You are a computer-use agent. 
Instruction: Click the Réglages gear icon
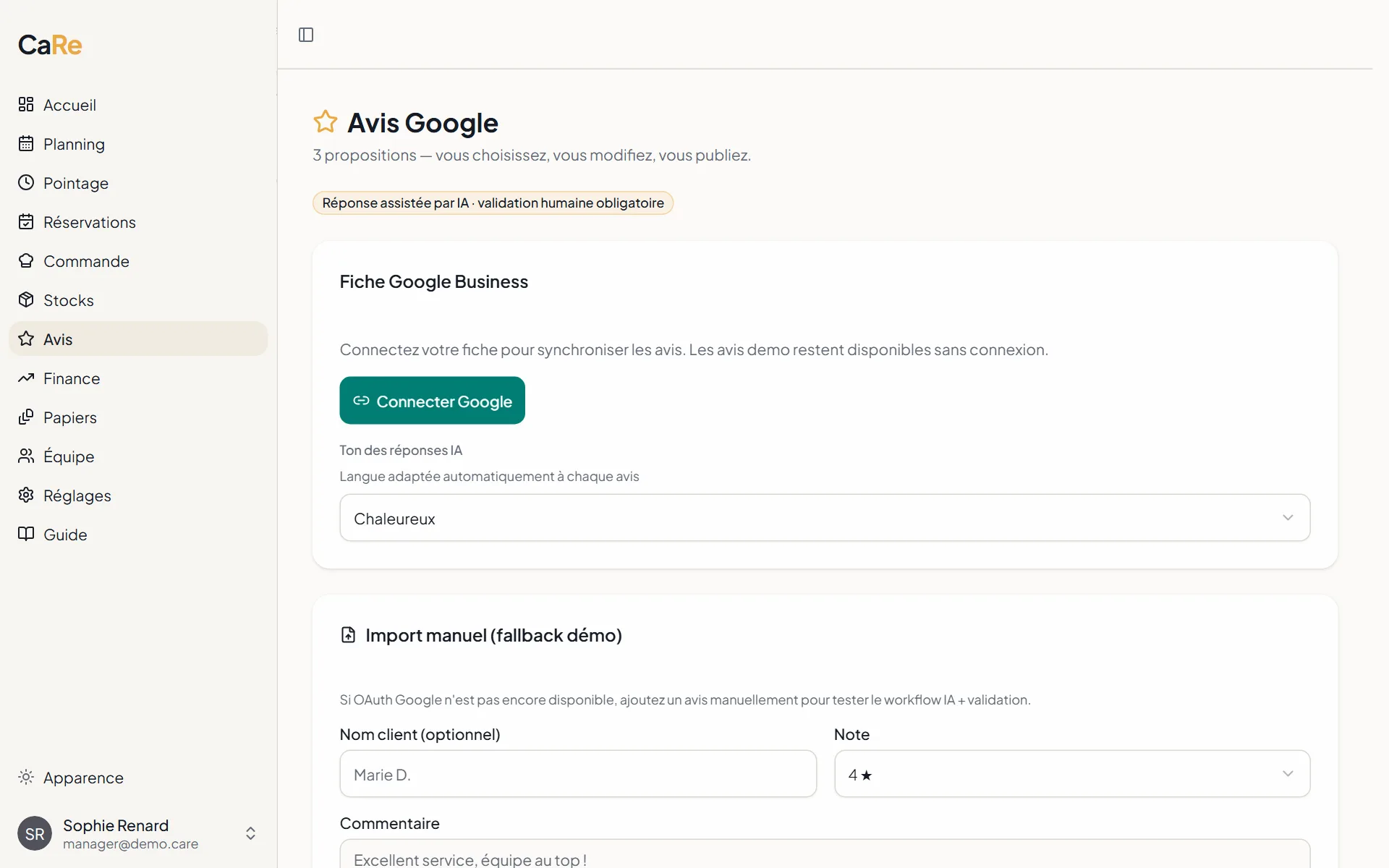(x=26, y=495)
